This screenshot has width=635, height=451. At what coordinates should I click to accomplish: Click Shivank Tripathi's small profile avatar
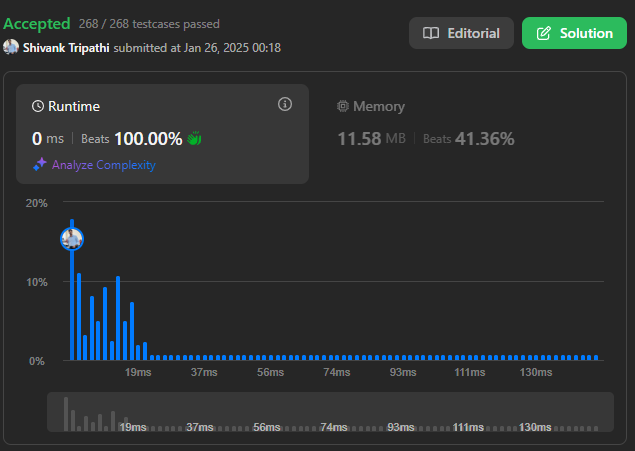pyautogui.click(x=11, y=47)
